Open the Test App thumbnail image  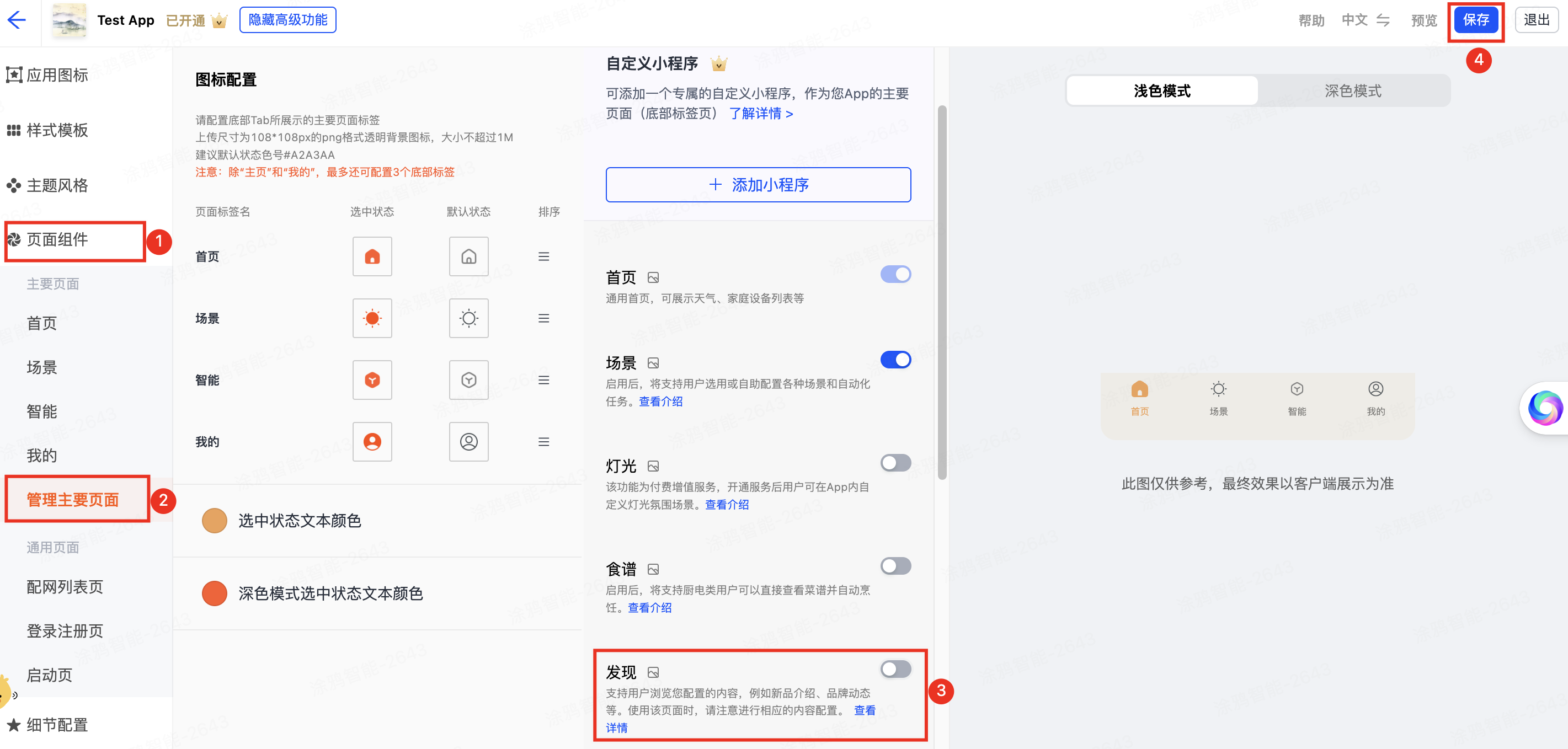click(x=69, y=20)
